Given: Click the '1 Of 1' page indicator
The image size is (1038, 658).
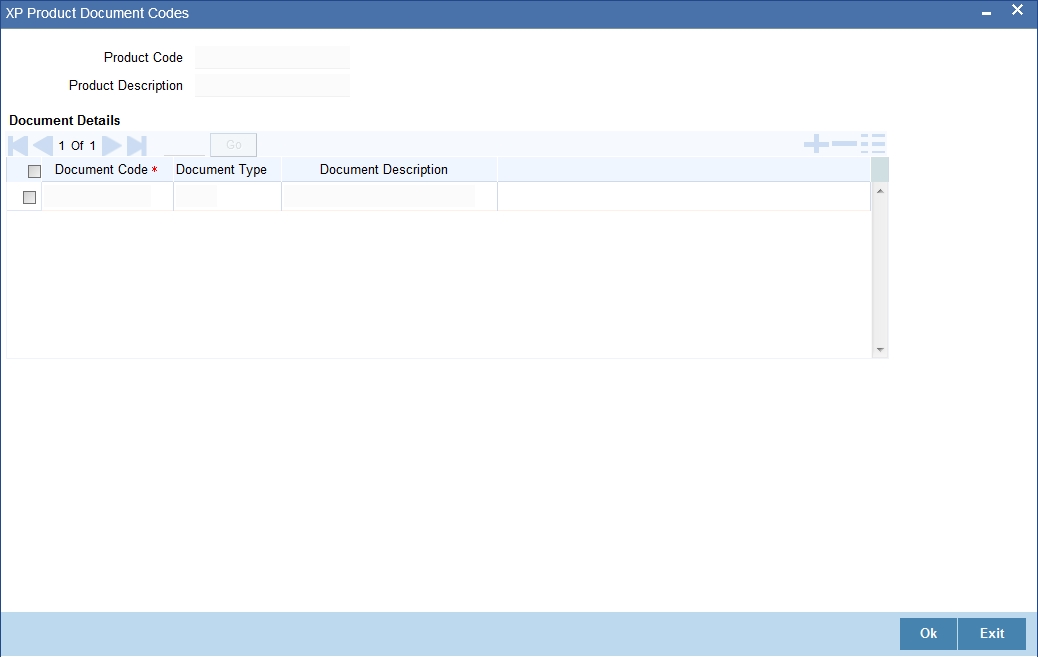Looking at the screenshot, I should point(77,146).
